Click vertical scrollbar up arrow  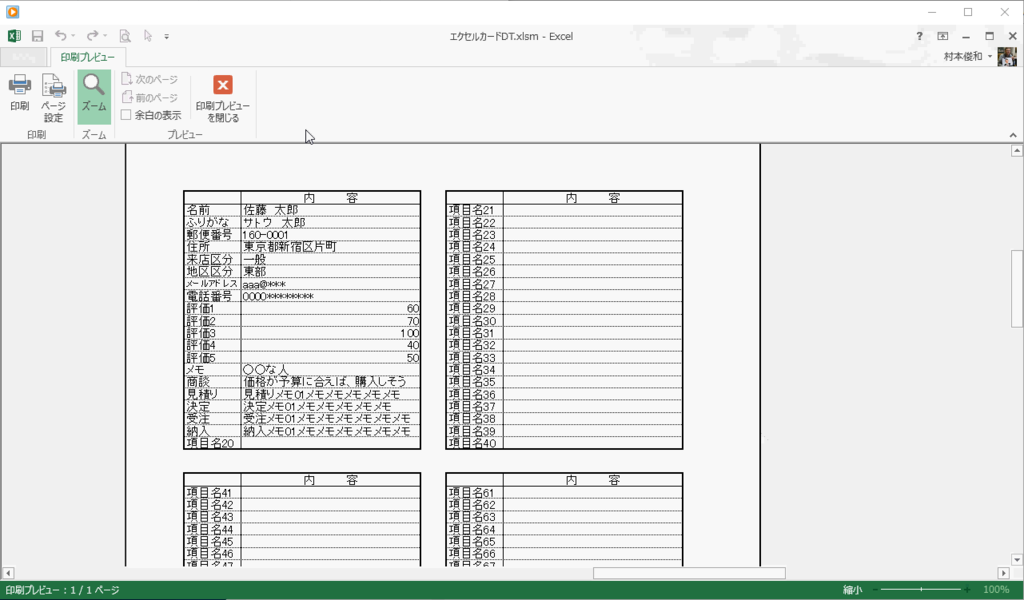1017,151
